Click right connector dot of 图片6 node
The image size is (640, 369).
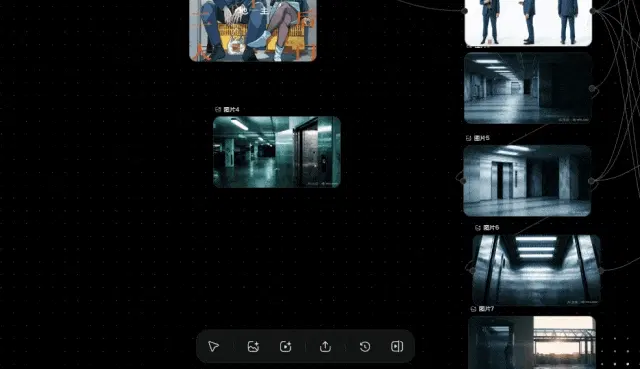click(600, 270)
